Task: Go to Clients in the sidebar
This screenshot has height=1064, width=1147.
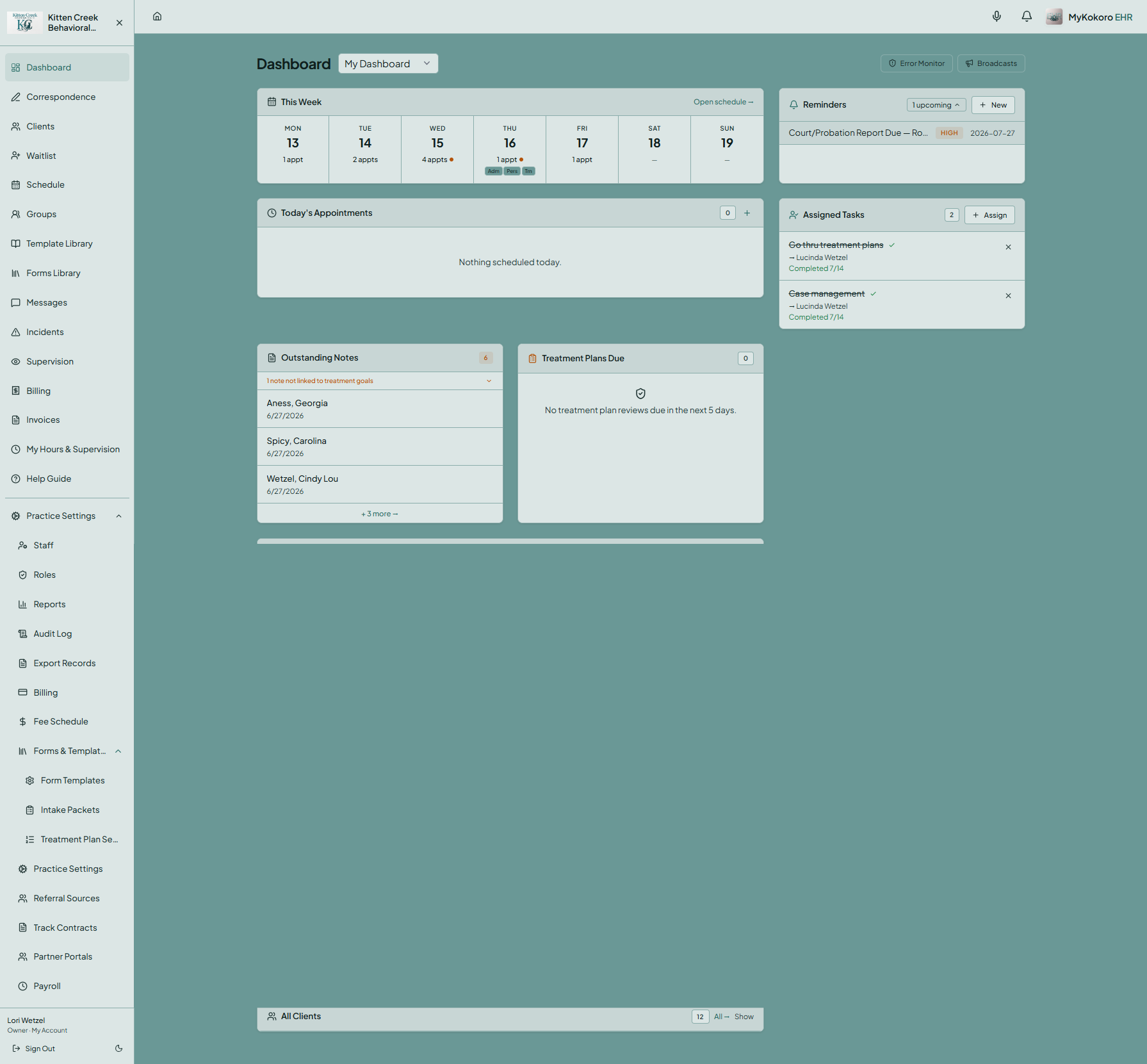Action: (67, 126)
